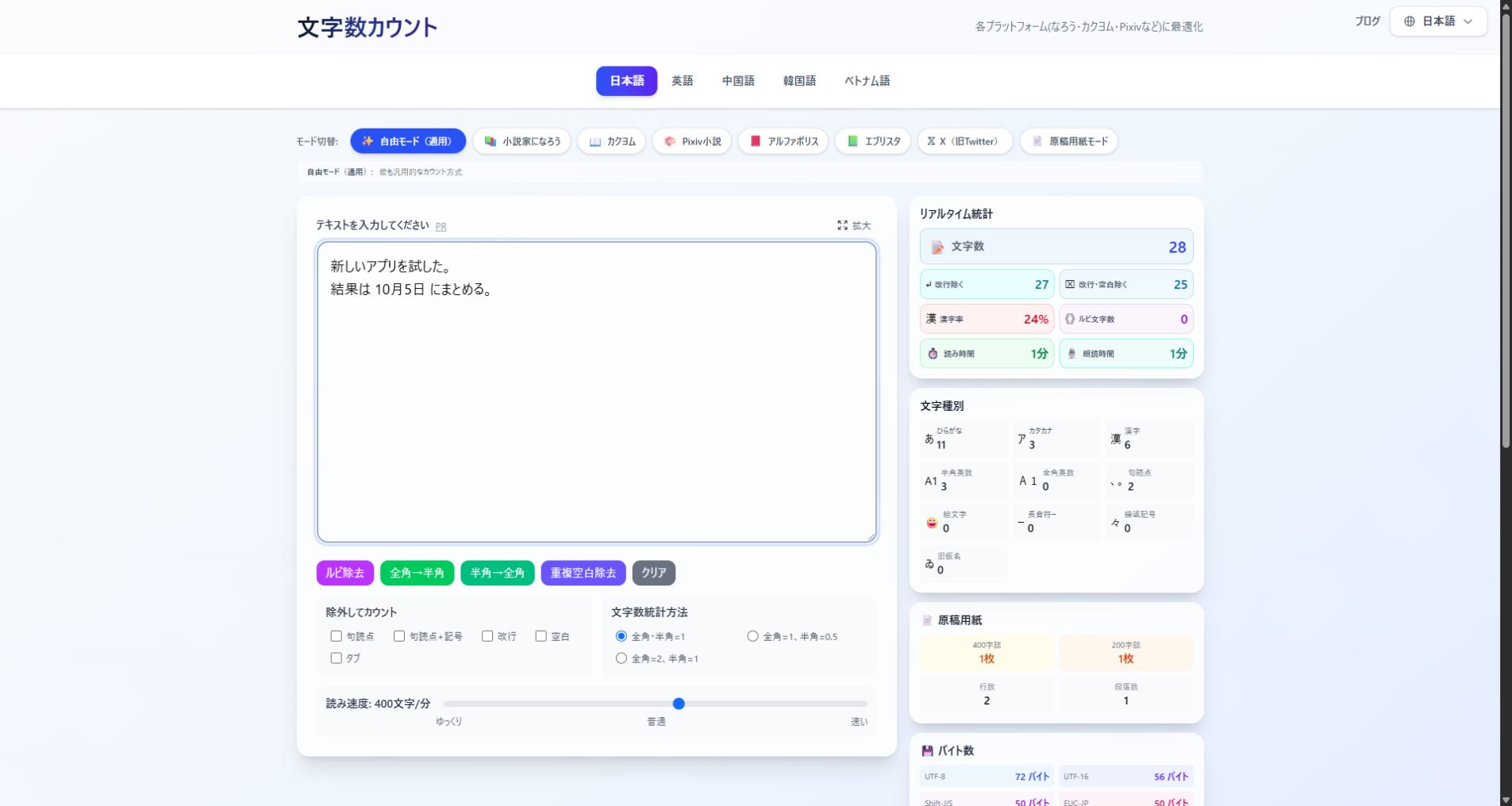
Task: Switch to the 日本語 tab
Action: (x=626, y=81)
